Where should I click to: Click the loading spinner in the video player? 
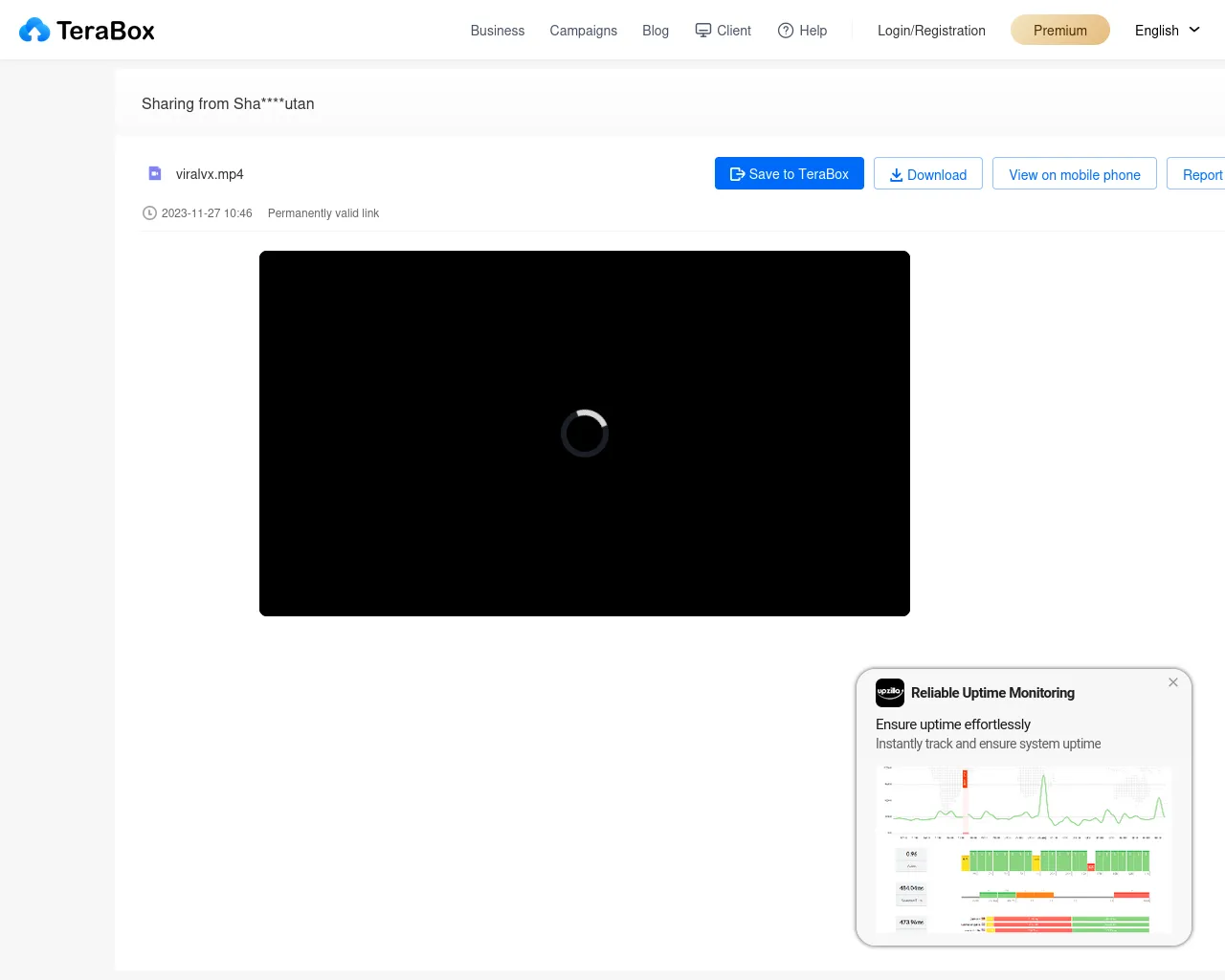pyautogui.click(x=585, y=434)
